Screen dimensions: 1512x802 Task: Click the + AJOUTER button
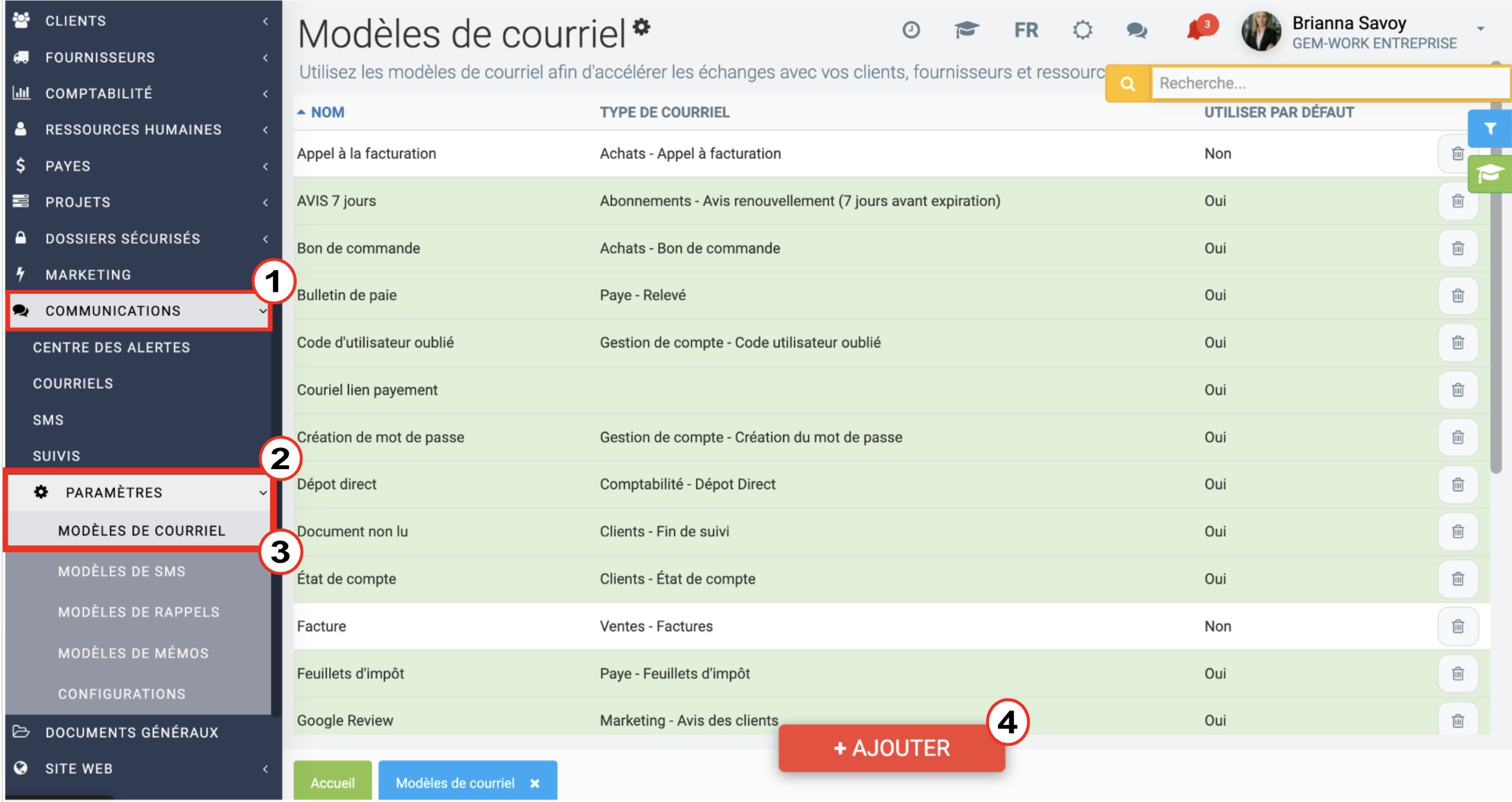[x=891, y=748]
